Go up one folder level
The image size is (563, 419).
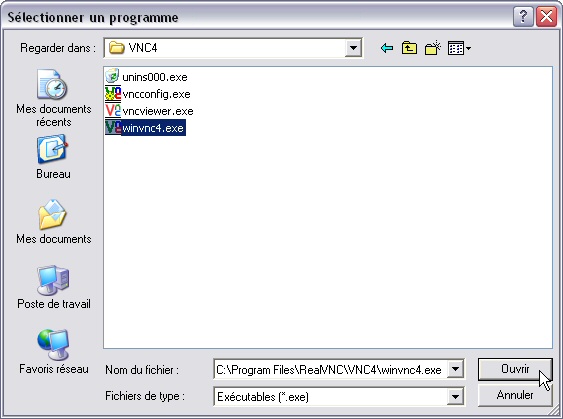click(x=409, y=48)
